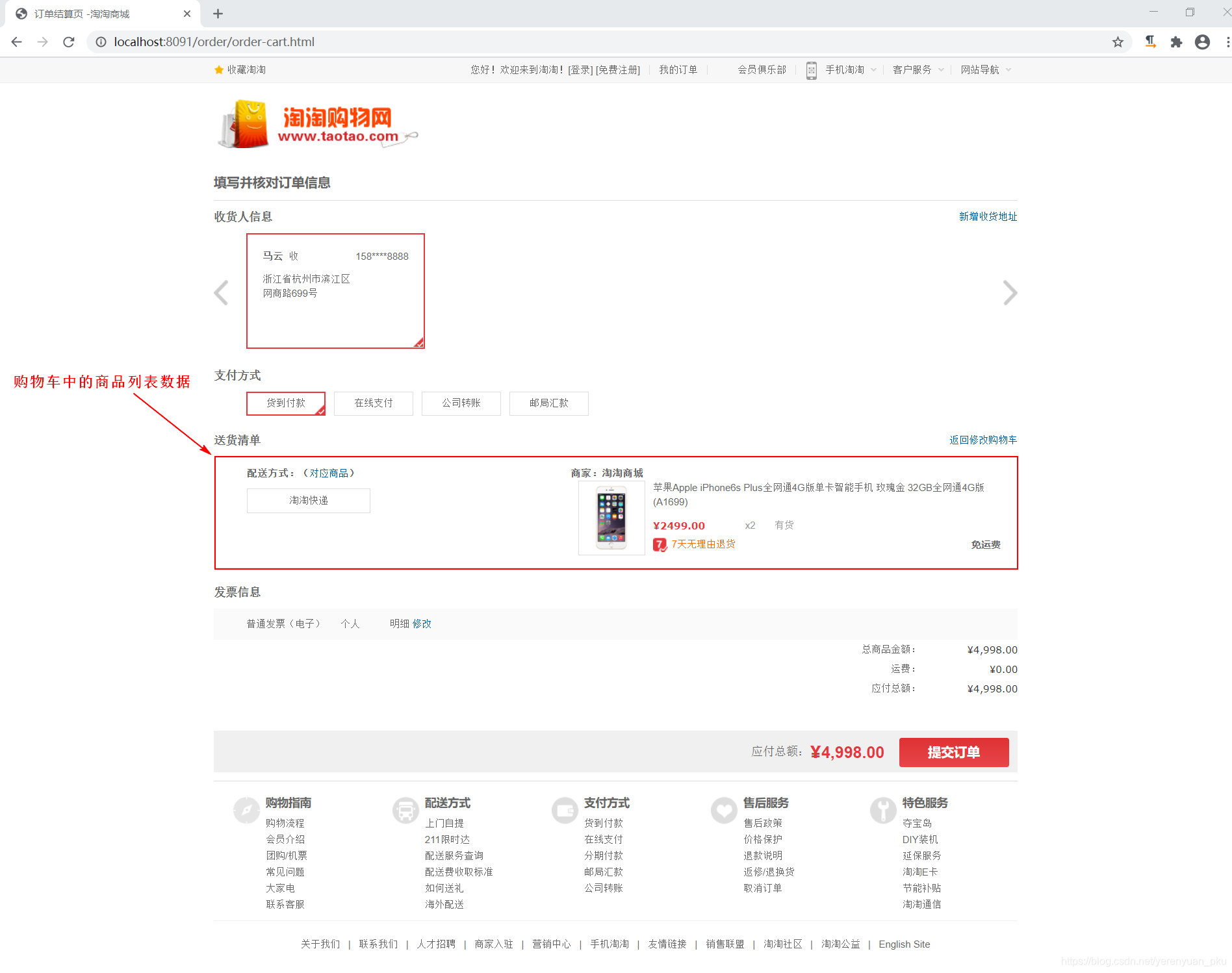The height and width of the screenshot is (973, 1232).
Task: Click the mobile phone icon beside 手机淘淘
Action: pos(811,70)
